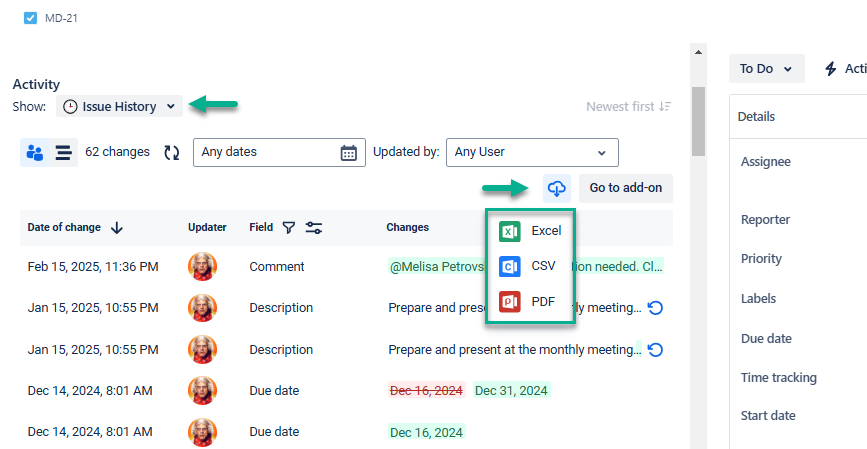Click the @Melisa Petrovs comment text
This screenshot has width=867, height=449.
(x=437, y=267)
